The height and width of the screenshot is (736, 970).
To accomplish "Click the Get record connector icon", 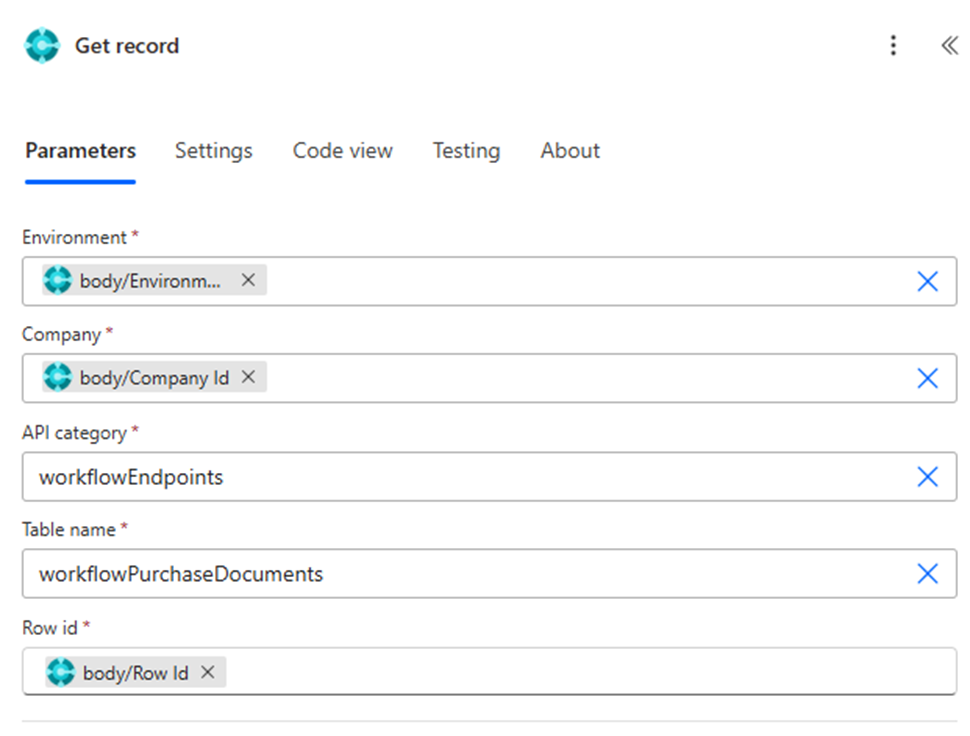I will [42, 46].
